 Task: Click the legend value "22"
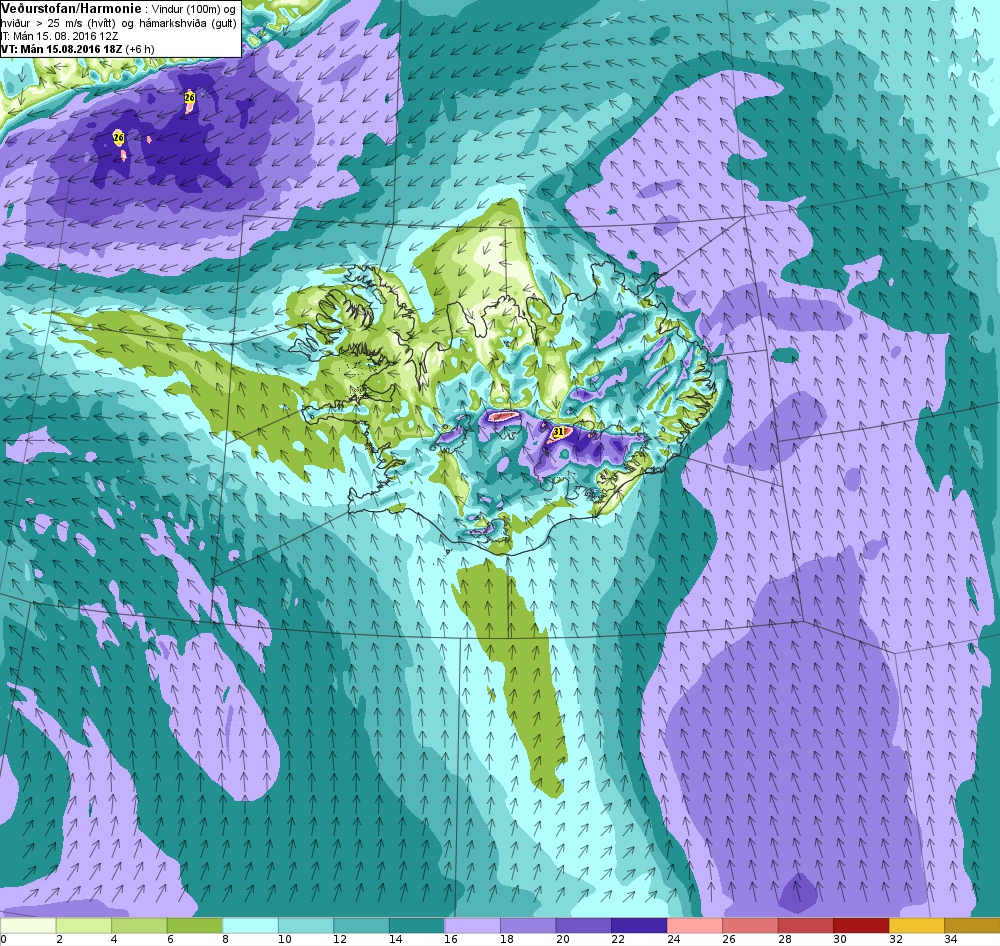tap(617, 939)
